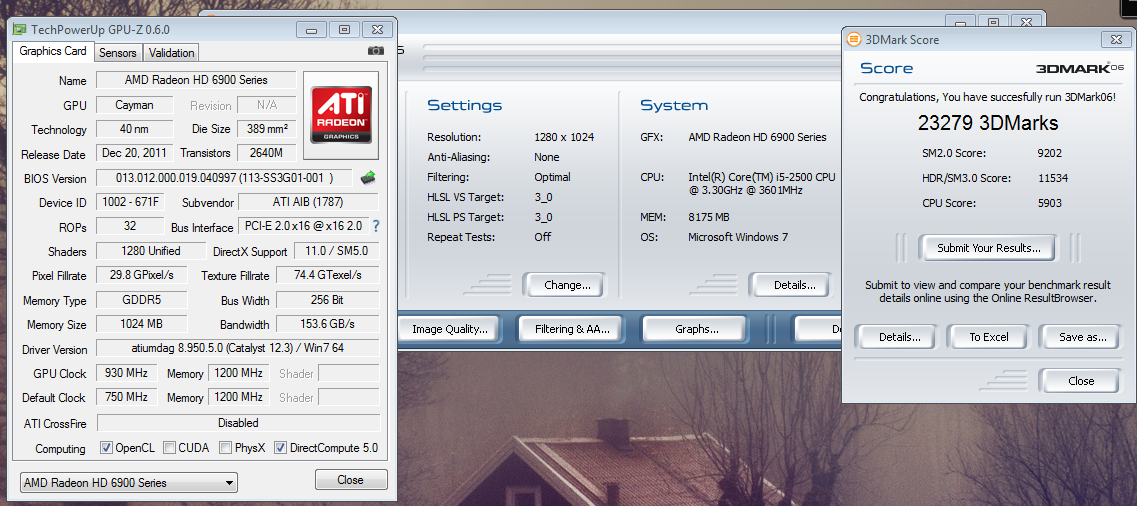Open Filtering & AA options

pyautogui.click(x=572, y=329)
